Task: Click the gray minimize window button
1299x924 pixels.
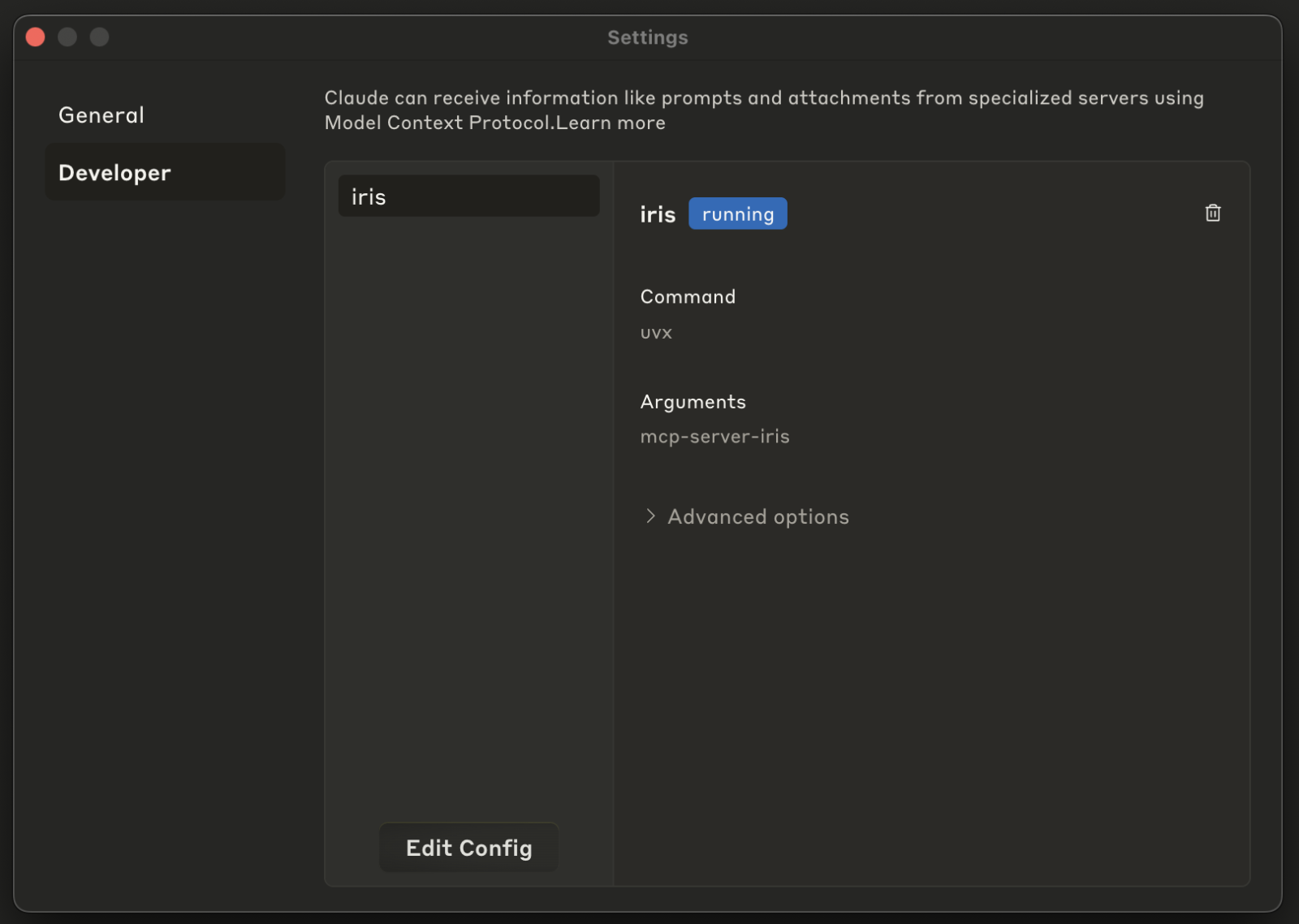Action: click(x=67, y=37)
